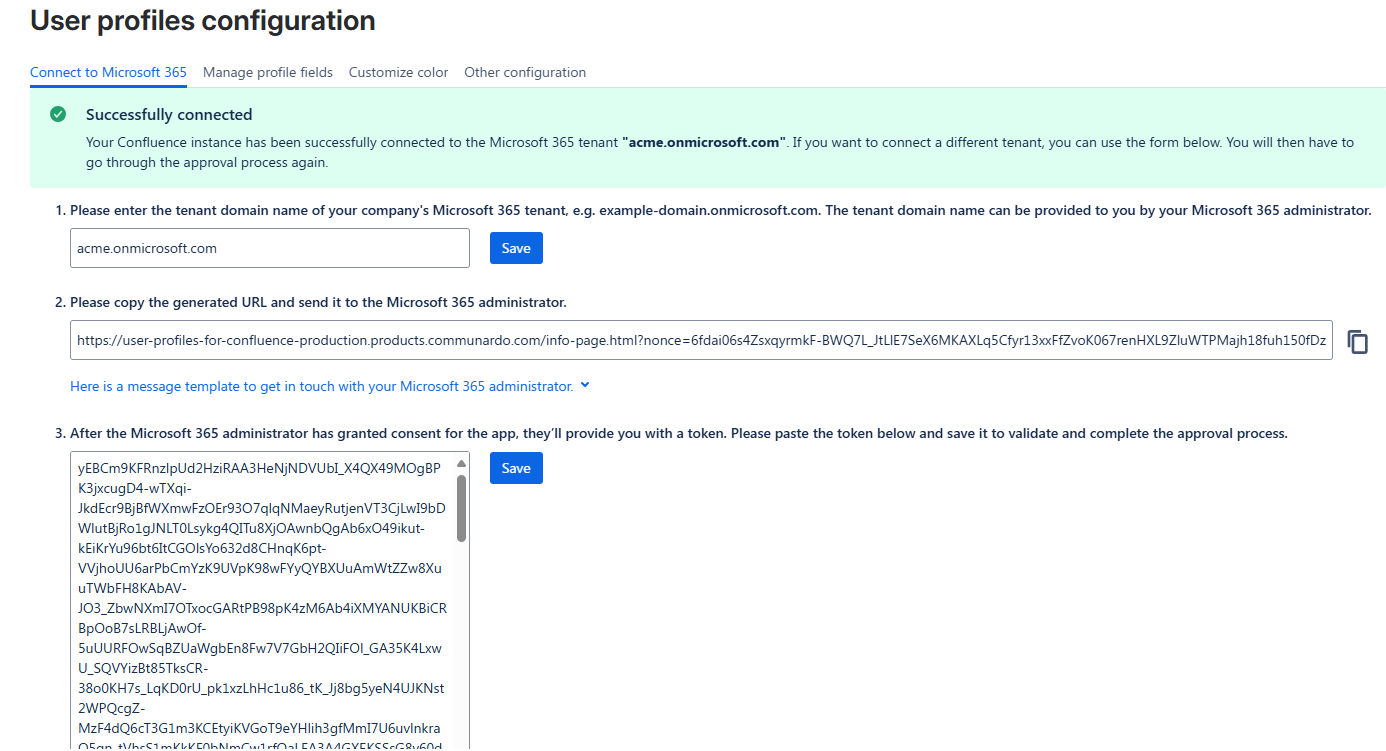The width and height of the screenshot is (1386, 751).
Task: Focus the tenant domain name input field
Action: [269, 248]
